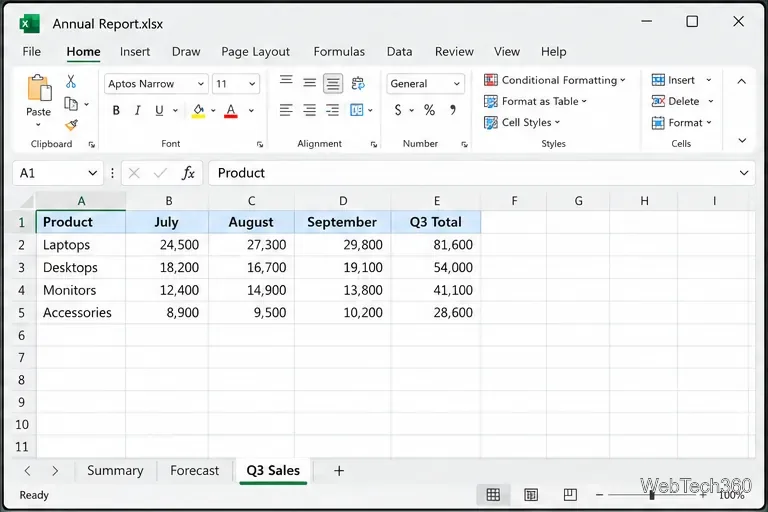Screen dimensions: 768x512
Task: Apply Accounting dollar format
Action: coord(398,110)
